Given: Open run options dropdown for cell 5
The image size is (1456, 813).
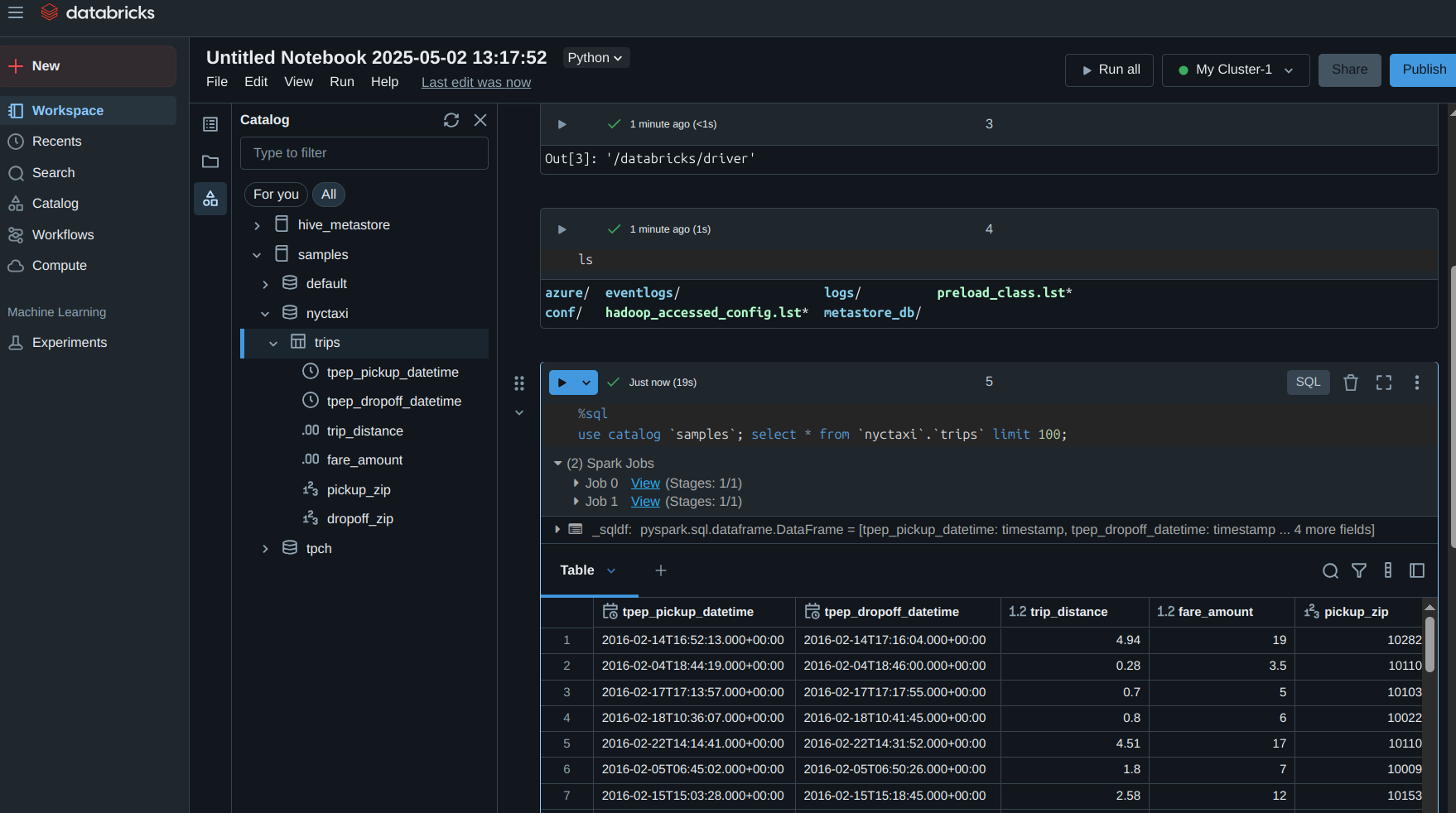Looking at the screenshot, I should pyautogui.click(x=586, y=382).
